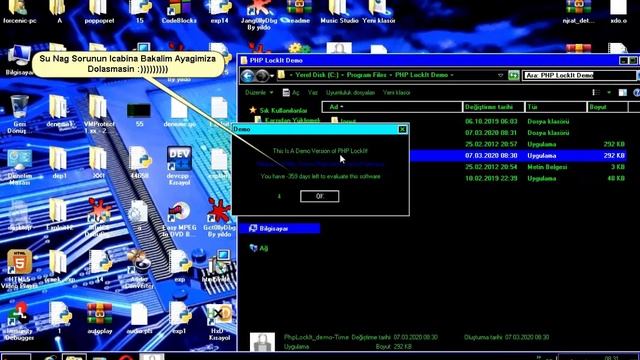Screen dimensions: 640x360
Task: Click 'Sık Kullanılanlar' in navigation pane
Action: (x=279, y=110)
